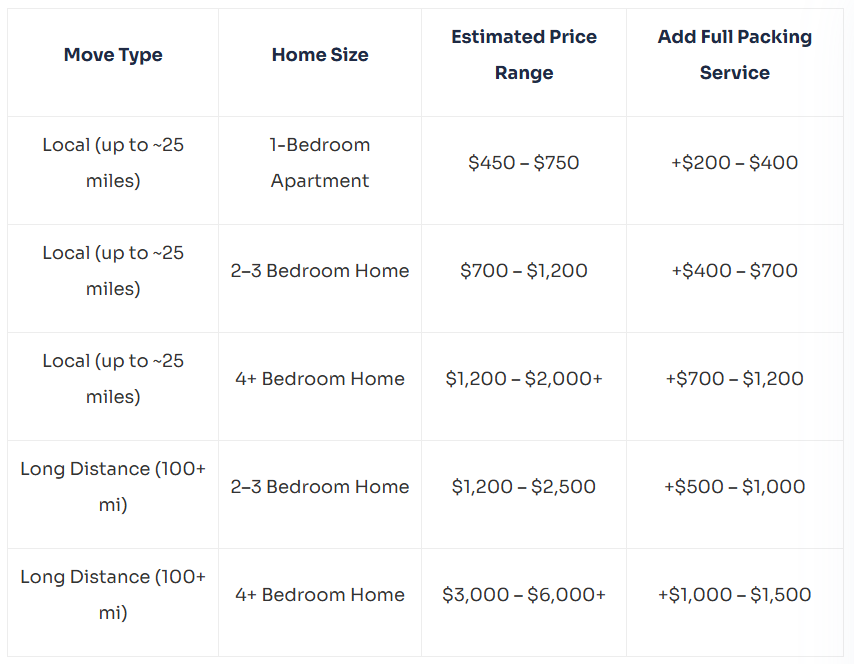The image size is (854, 664).
Task: Select the +$1,000 – $1,500 packing cell
Action: coord(735,594)
